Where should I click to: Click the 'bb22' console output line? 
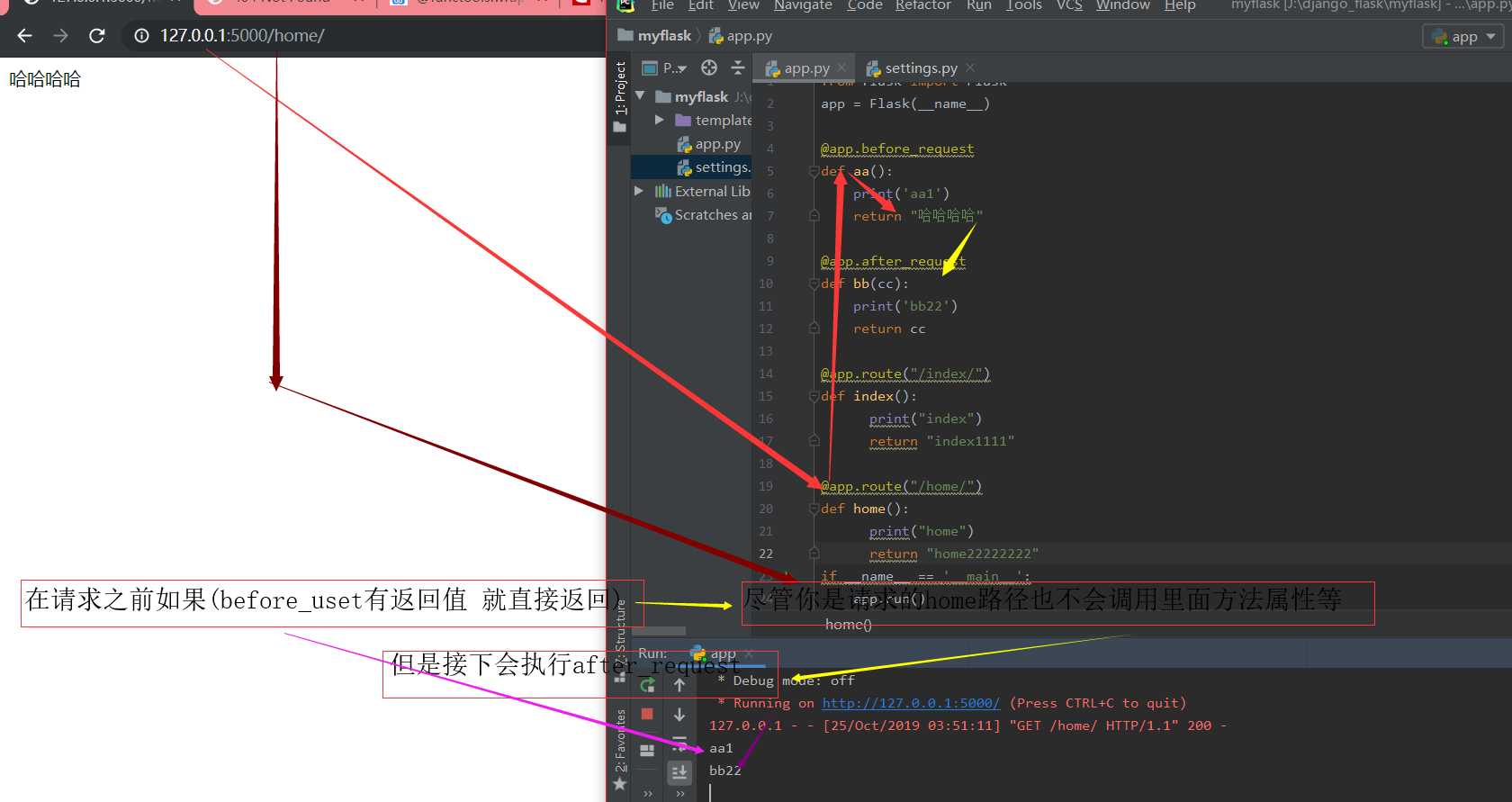(724, 770)
